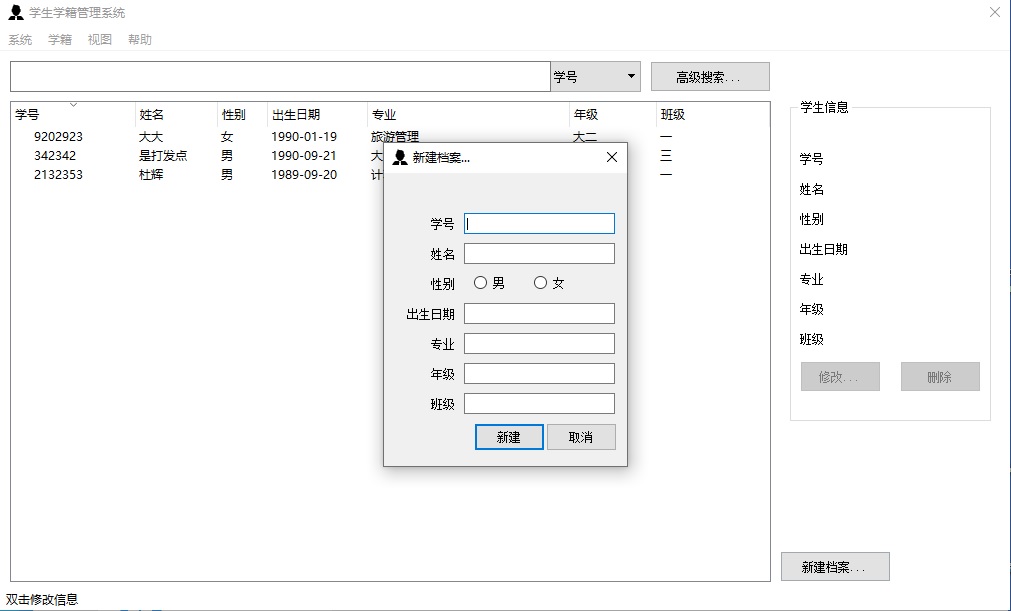Image resolution: width=1011 pixels, height=611 pixels.
Task: Open the 学籍 menu
Action: [59, 39]
